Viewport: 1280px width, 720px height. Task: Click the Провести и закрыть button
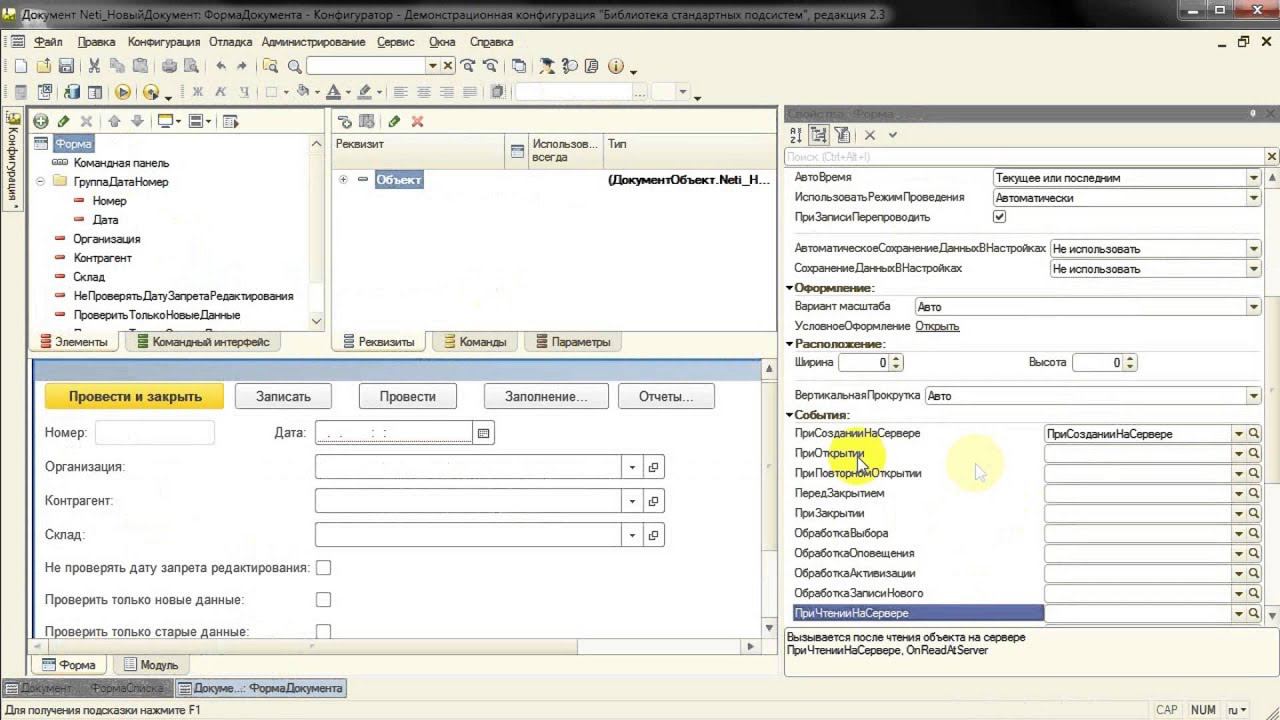[135, 396]
